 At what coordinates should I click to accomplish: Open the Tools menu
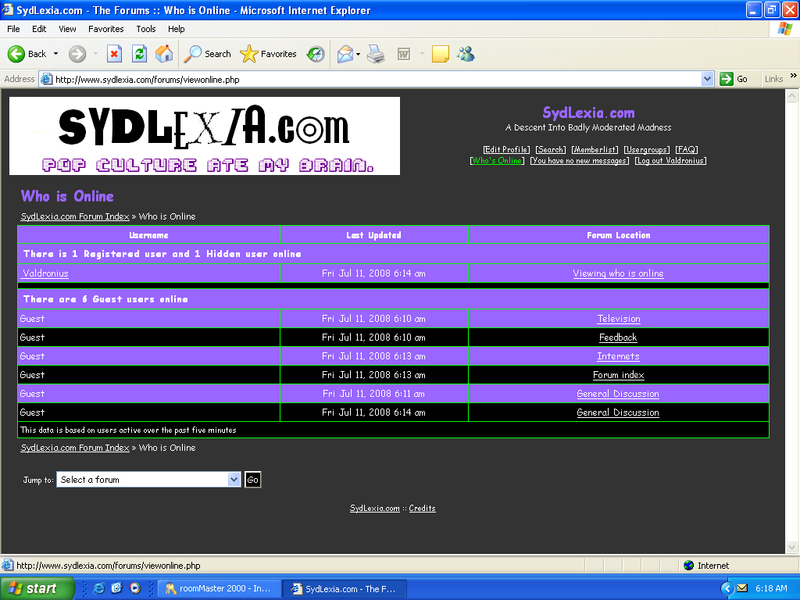pyautogui.click(x=146, y=29)
